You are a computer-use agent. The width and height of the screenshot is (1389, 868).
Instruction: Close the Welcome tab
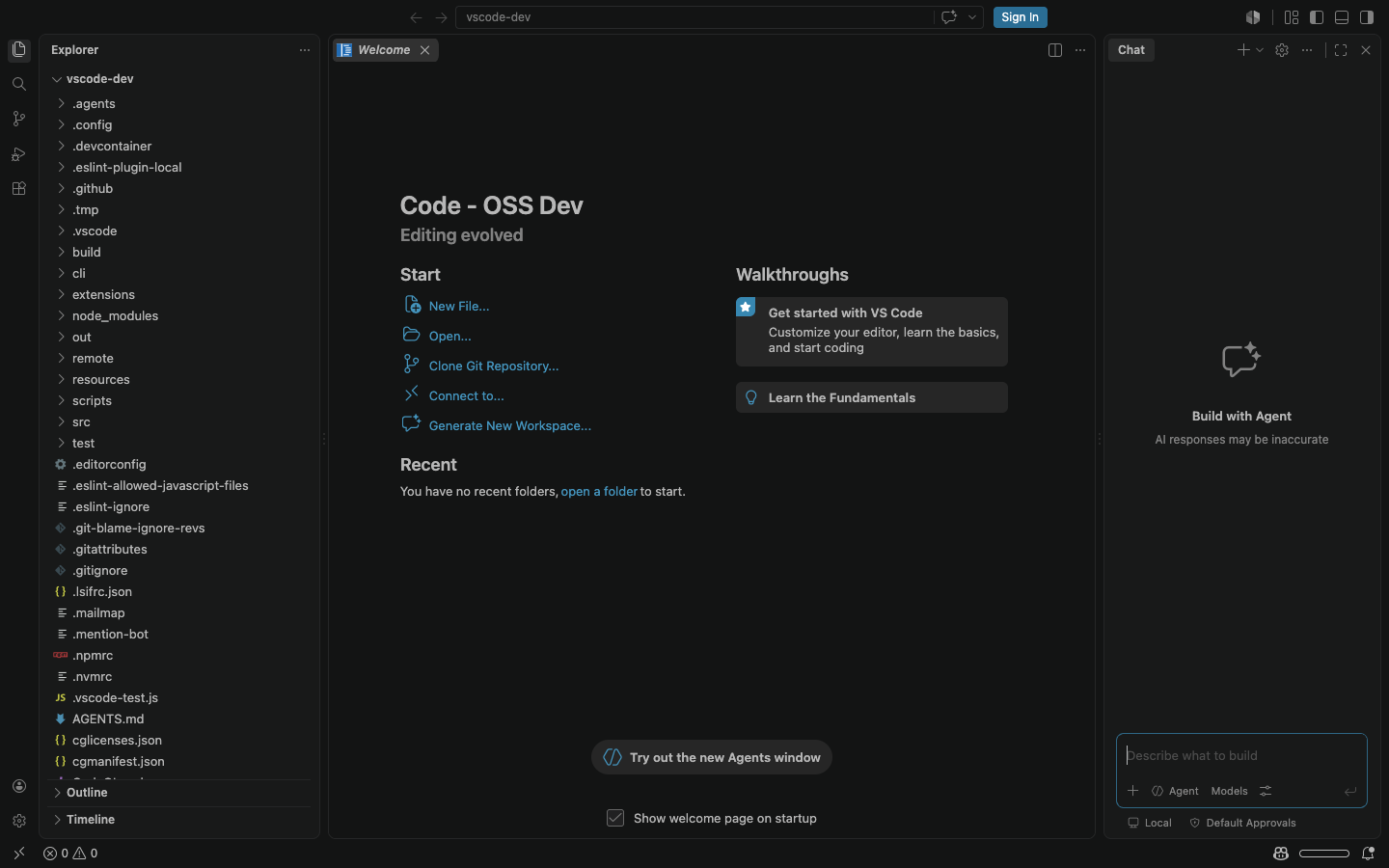click(424, 50)
